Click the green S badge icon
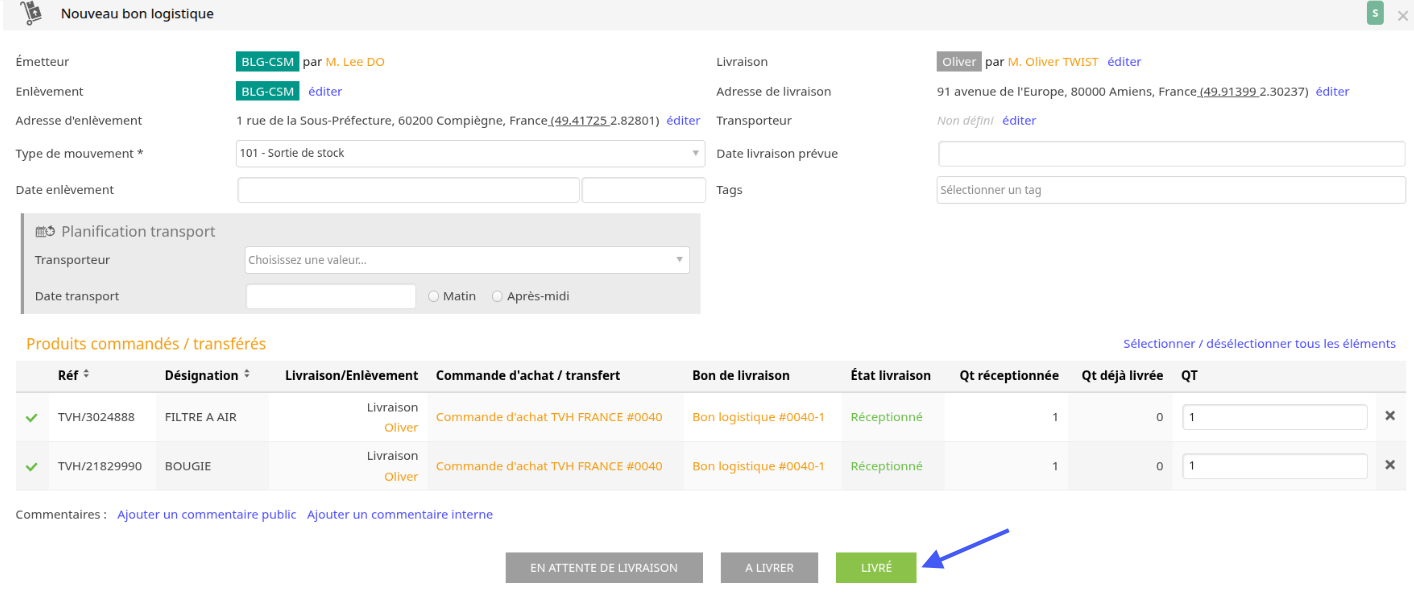Image resolution: width=1414 pixels, height=598 pixels. pyautogui.click(x=1376, y=13)
